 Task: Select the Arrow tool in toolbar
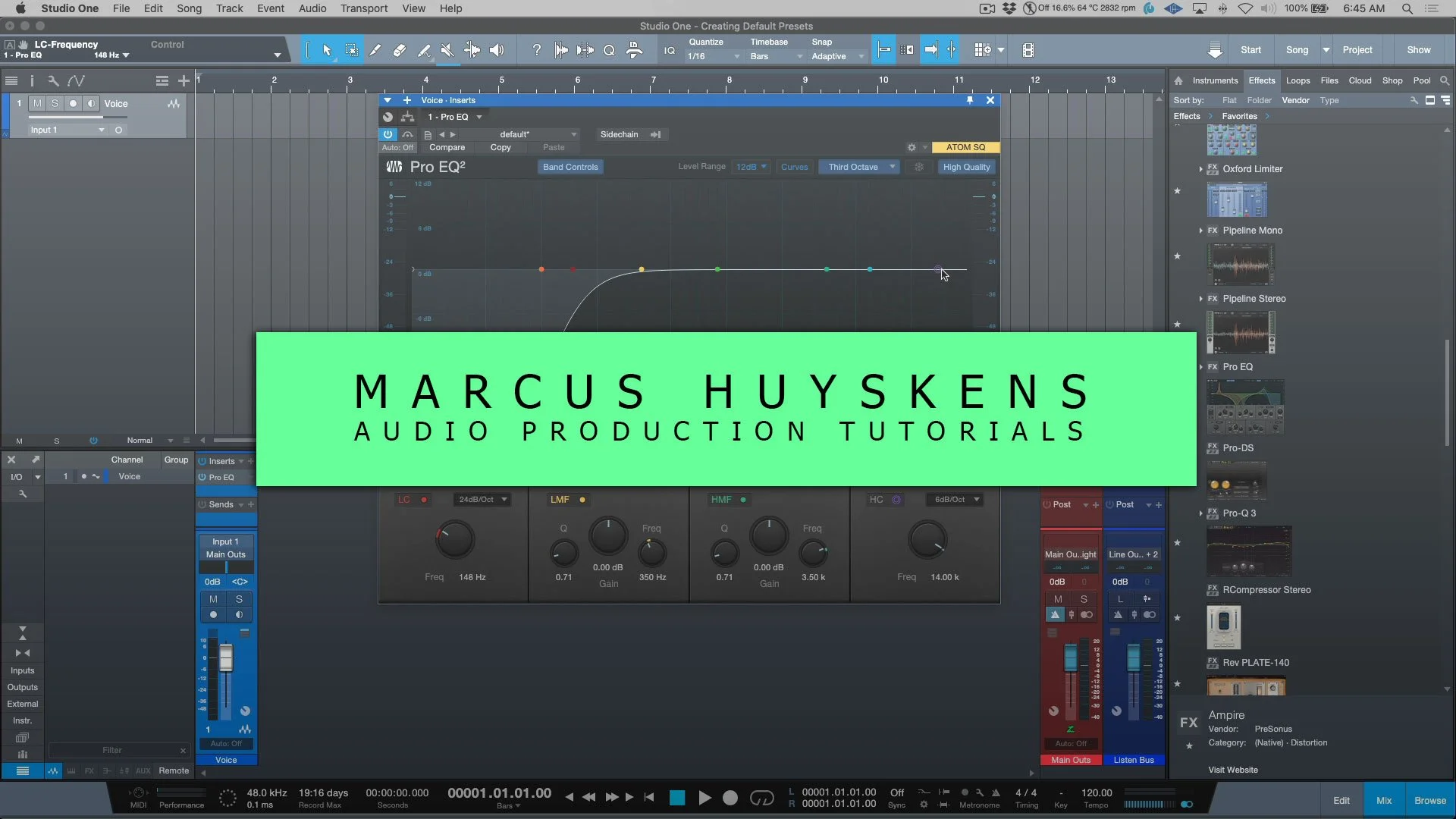click(x=327, y=50)
